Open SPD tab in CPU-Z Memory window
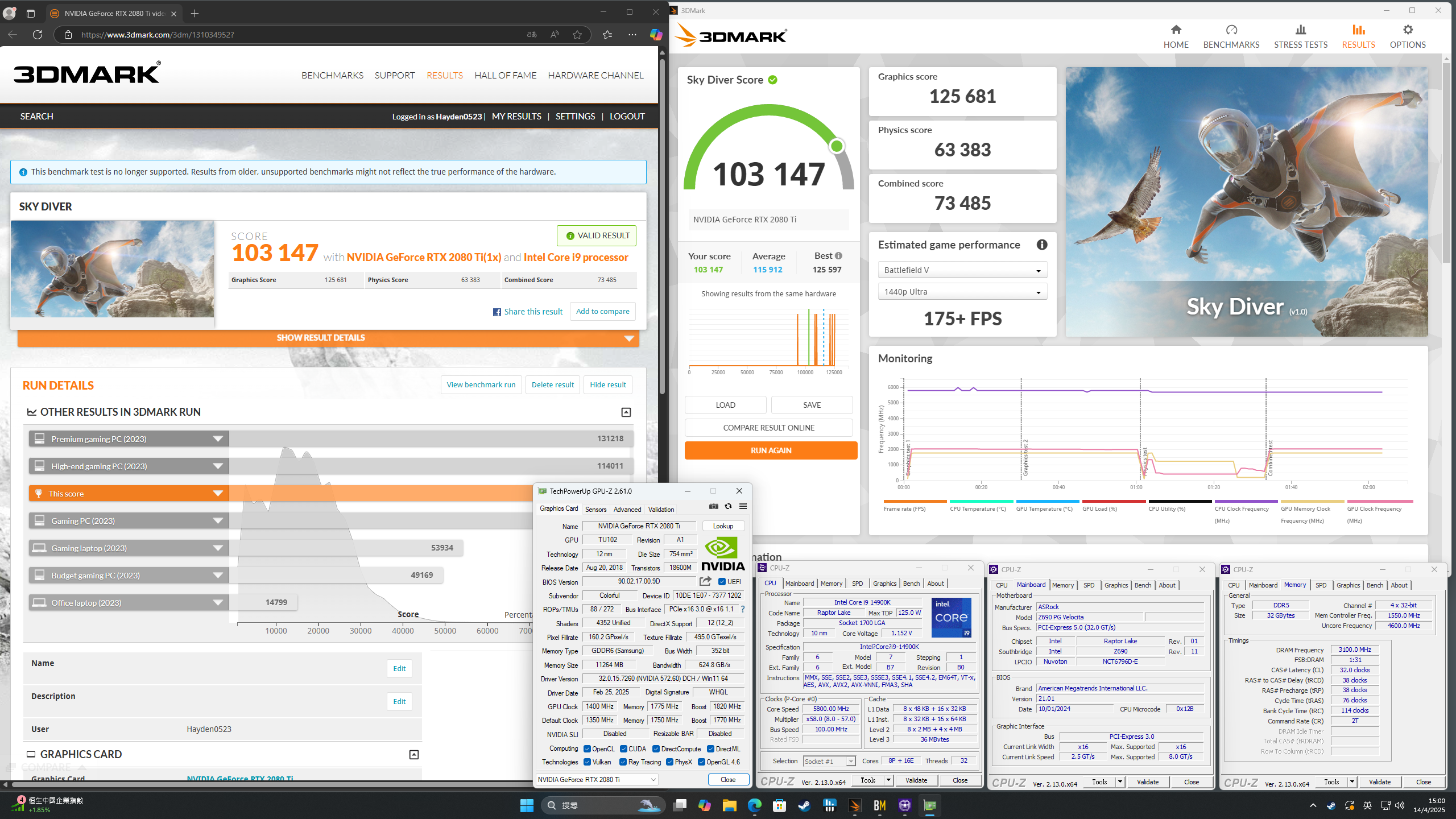 [1321, 585]
